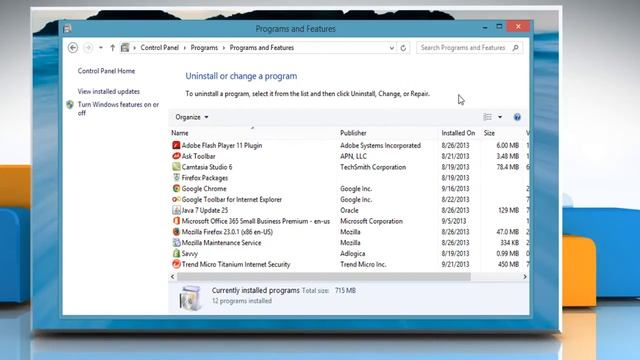Open the address bar history dropdown
Screen dimensions: 640x360
coord(391,48)
